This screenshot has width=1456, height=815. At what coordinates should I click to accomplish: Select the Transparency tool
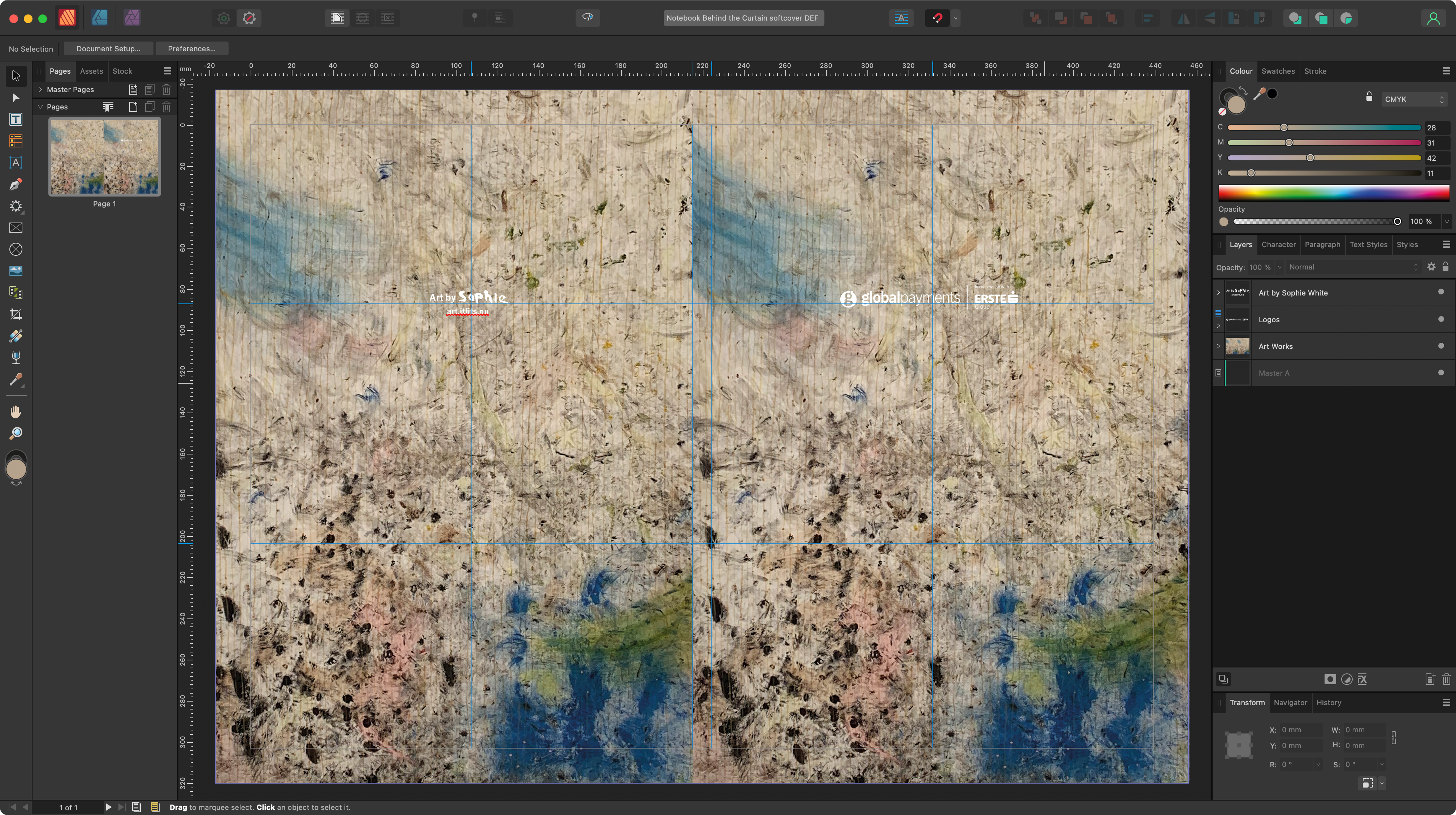16,357
